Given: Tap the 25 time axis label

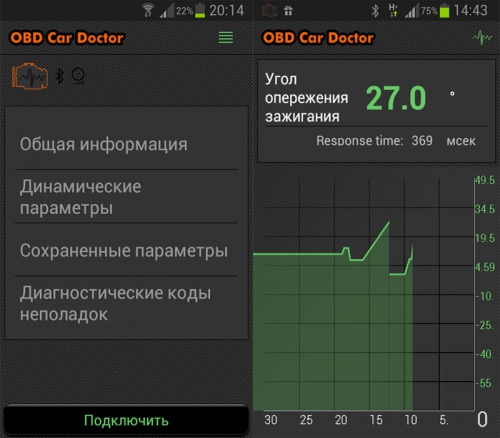Looking at the screenshot, I should [306, 420].
